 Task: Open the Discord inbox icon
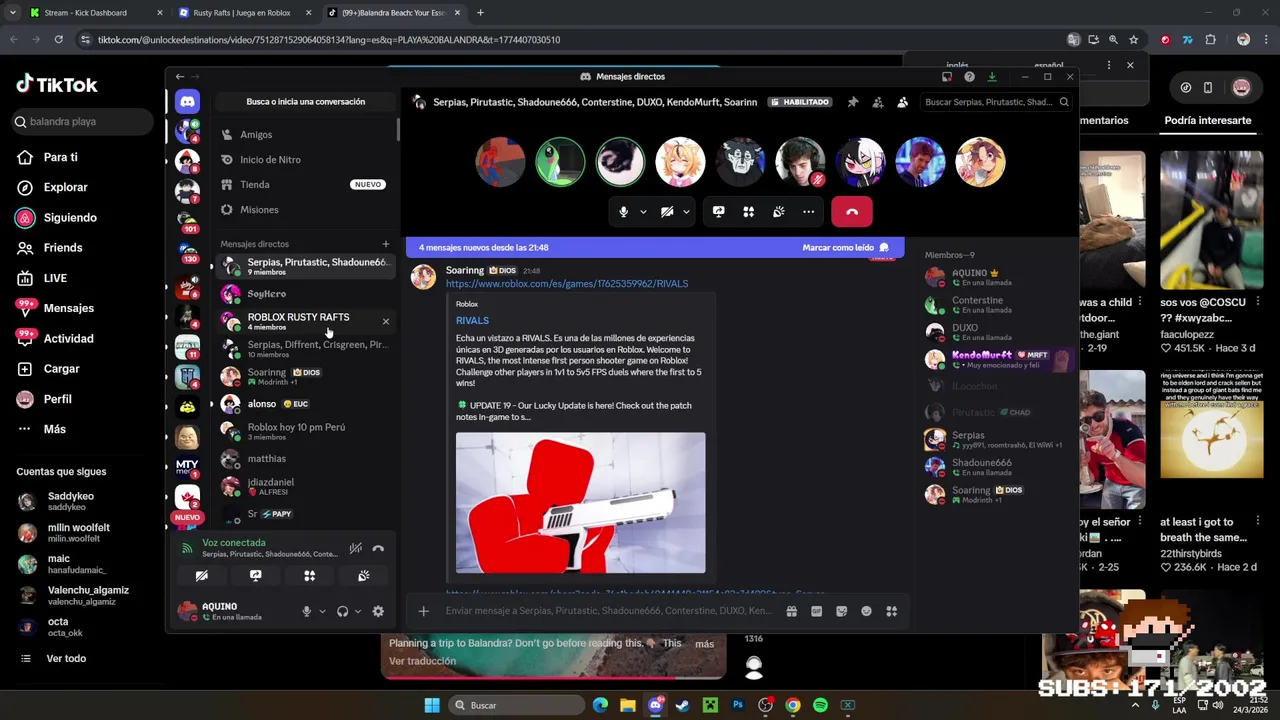pos(946,77)
